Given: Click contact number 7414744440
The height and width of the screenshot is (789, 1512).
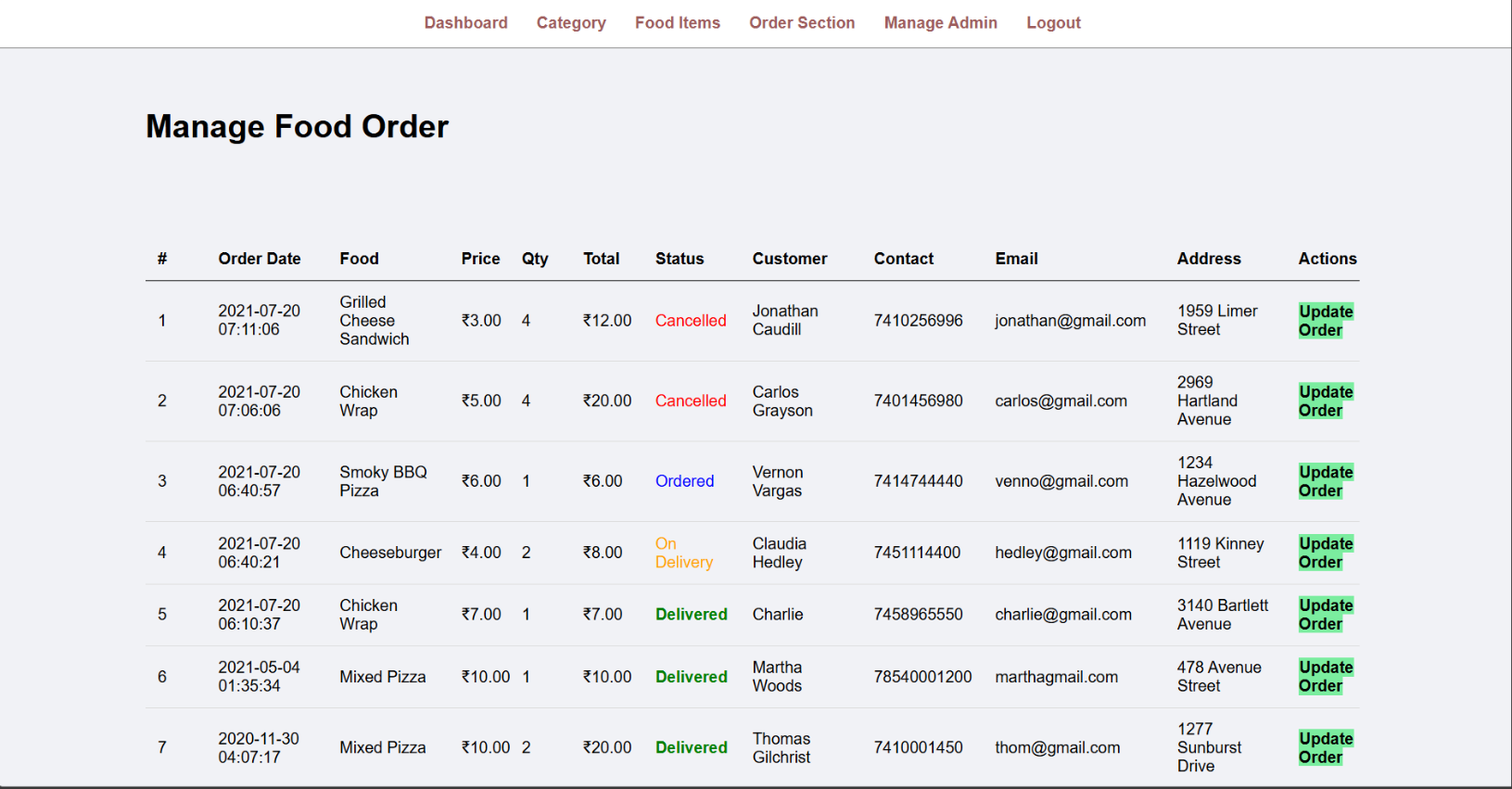Looking at the screenshot, I should tap(919, 481).
